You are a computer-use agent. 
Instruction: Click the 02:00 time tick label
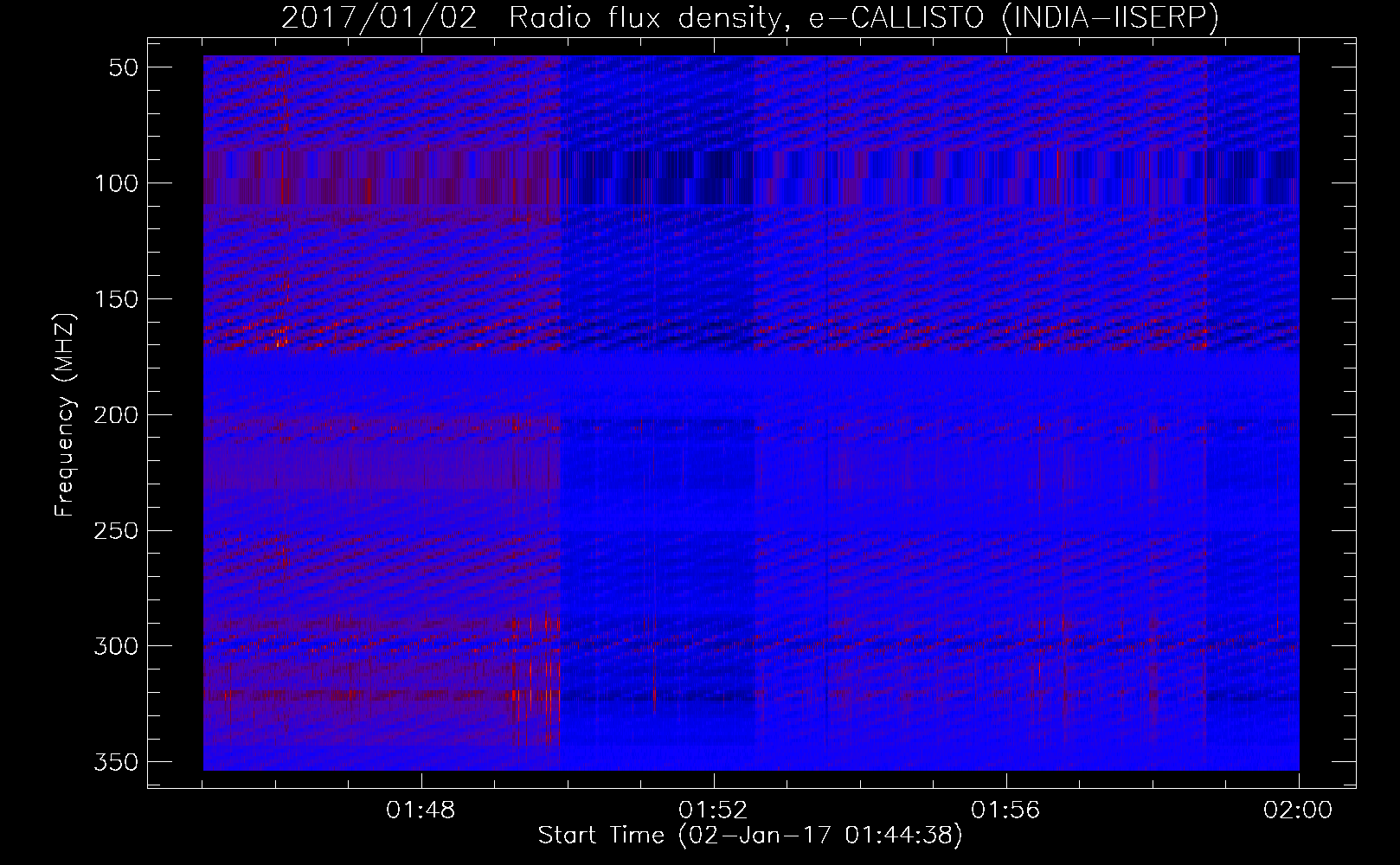coord(1298,811)
